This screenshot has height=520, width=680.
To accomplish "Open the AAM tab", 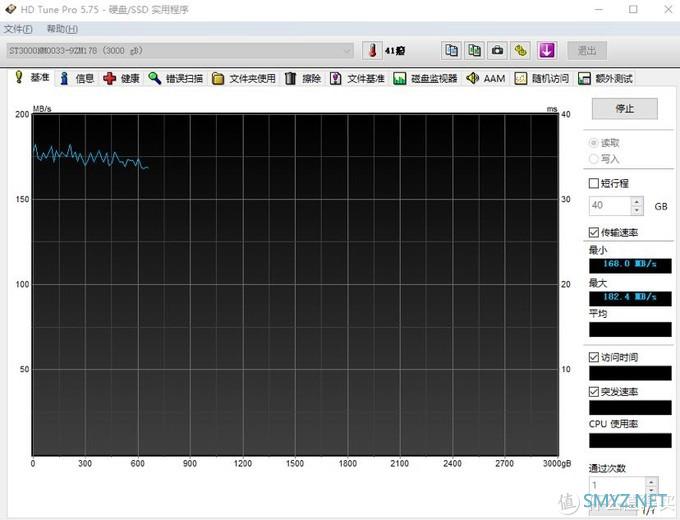I will coord(486,78).
